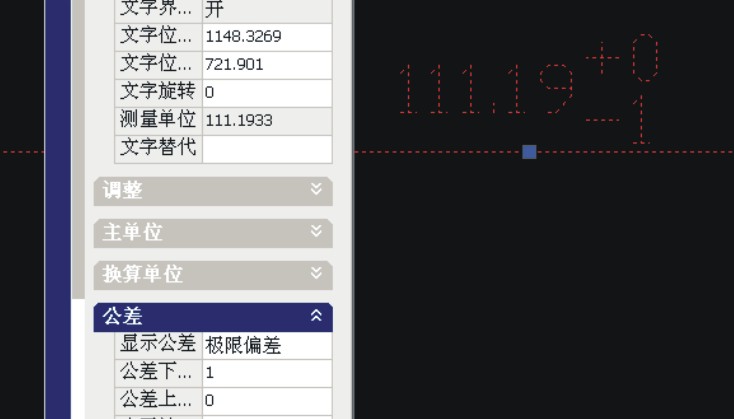Click the 文字替代 property label
This screenshot has width=734, height=419.
pyautogui.click(x=158, y=148)
